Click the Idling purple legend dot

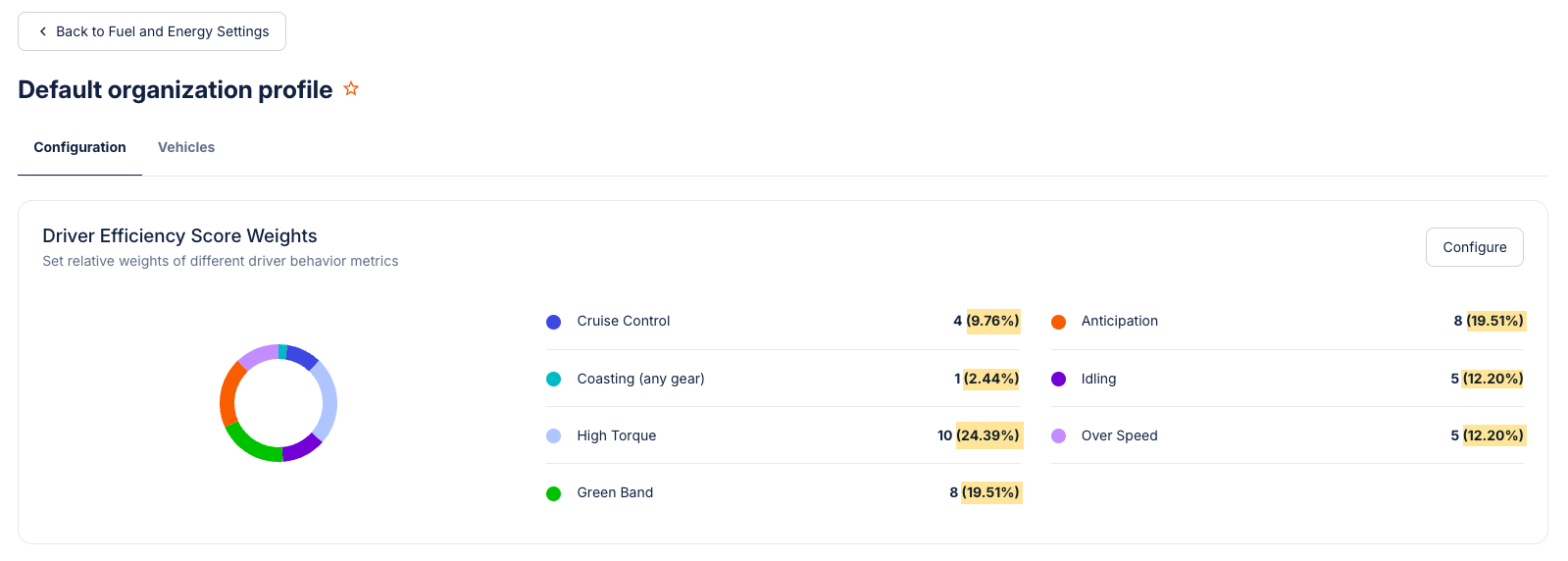1058,379
